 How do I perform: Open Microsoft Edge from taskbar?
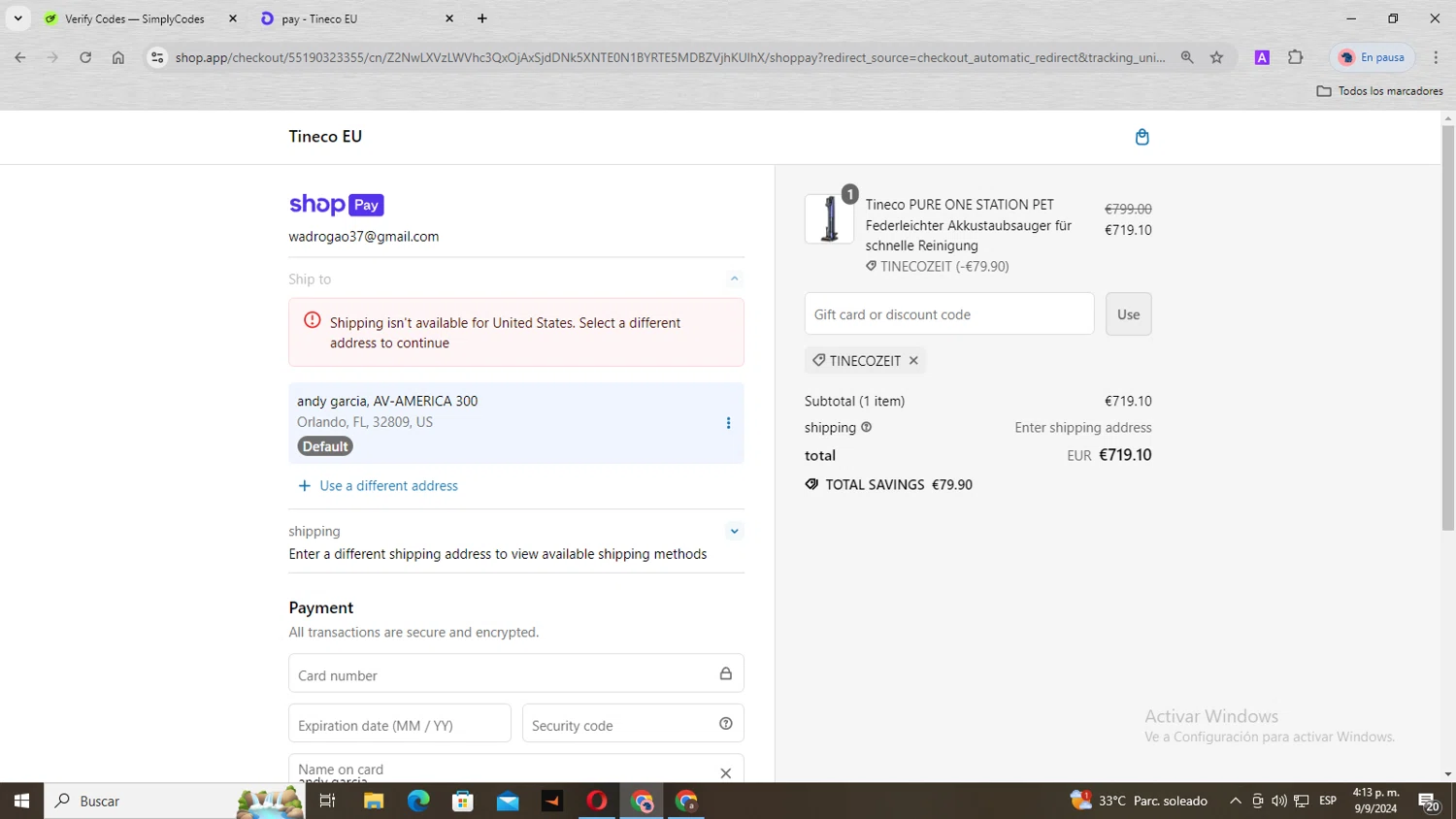click(x=418, y=801)
